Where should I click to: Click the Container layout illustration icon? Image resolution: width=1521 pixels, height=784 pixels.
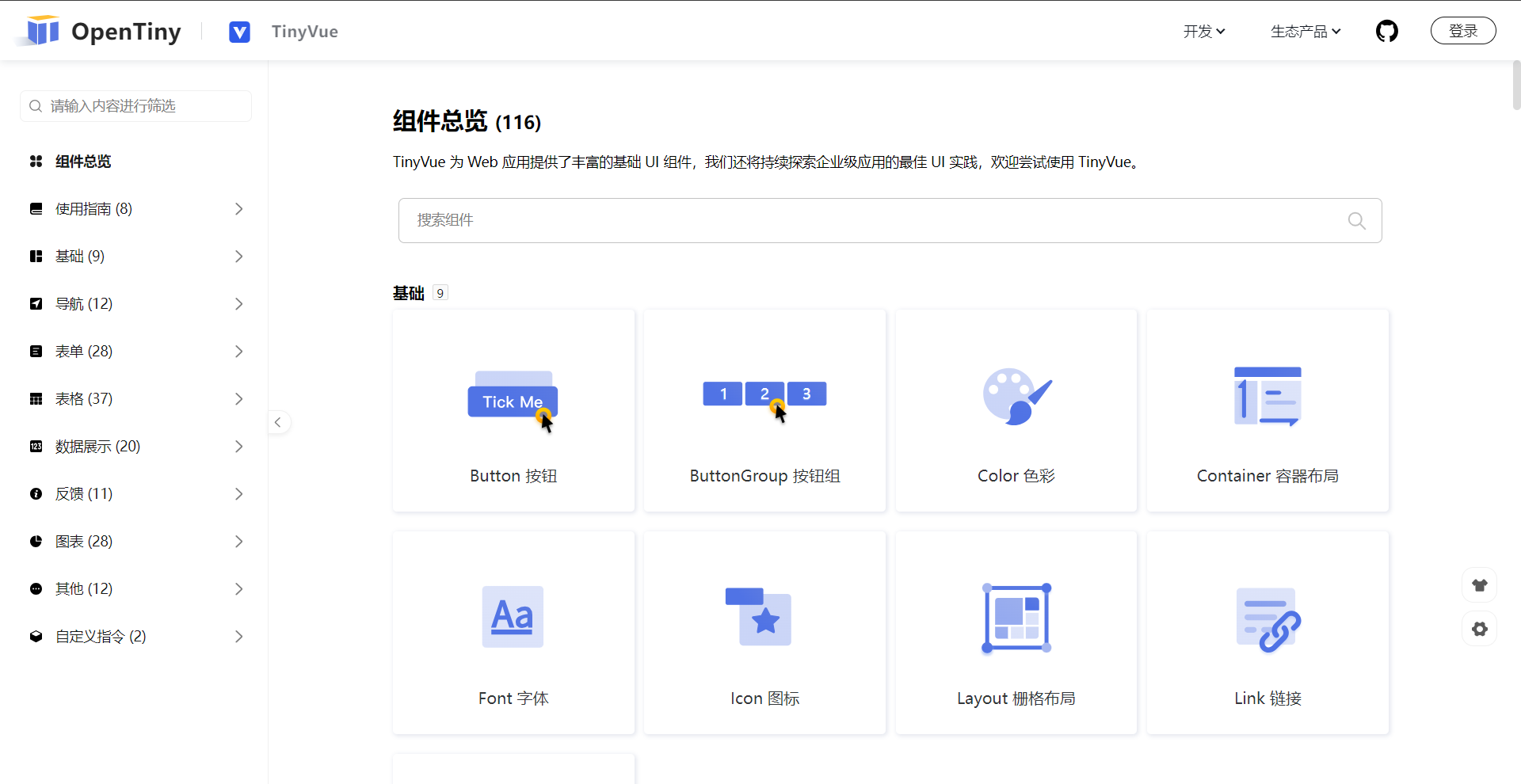pos(1267,396)
